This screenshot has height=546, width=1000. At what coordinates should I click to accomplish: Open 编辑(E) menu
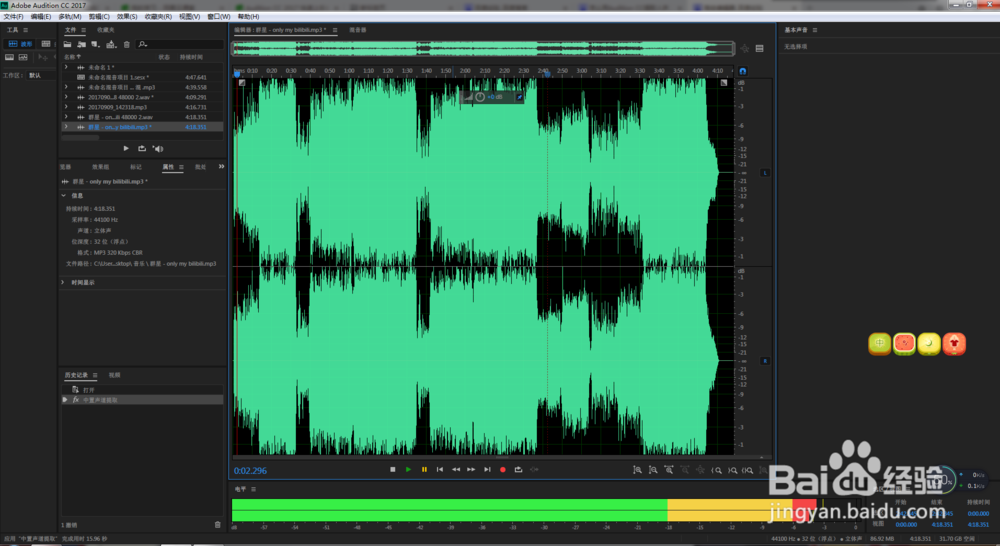[x=41, y=17]
